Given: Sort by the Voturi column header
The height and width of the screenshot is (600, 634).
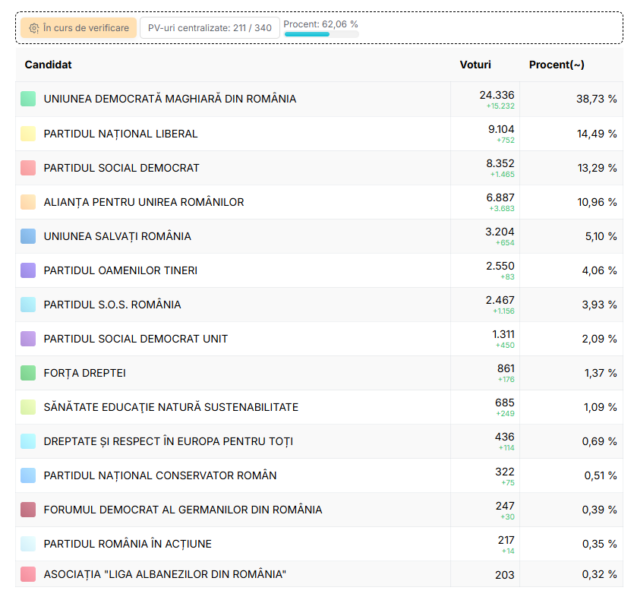Looking at the screenshot, I should coord(475,65).
